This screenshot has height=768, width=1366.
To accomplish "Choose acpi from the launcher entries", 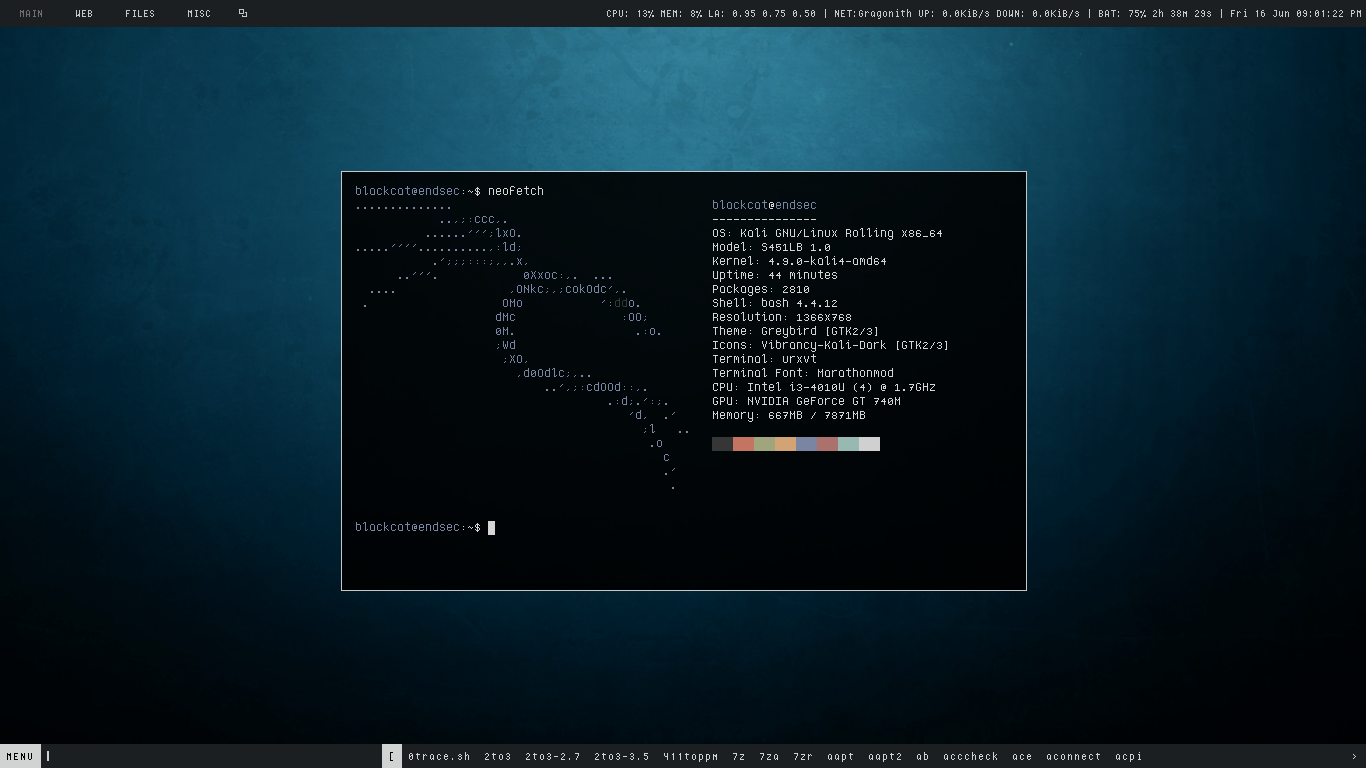I will click(1128, 757).
